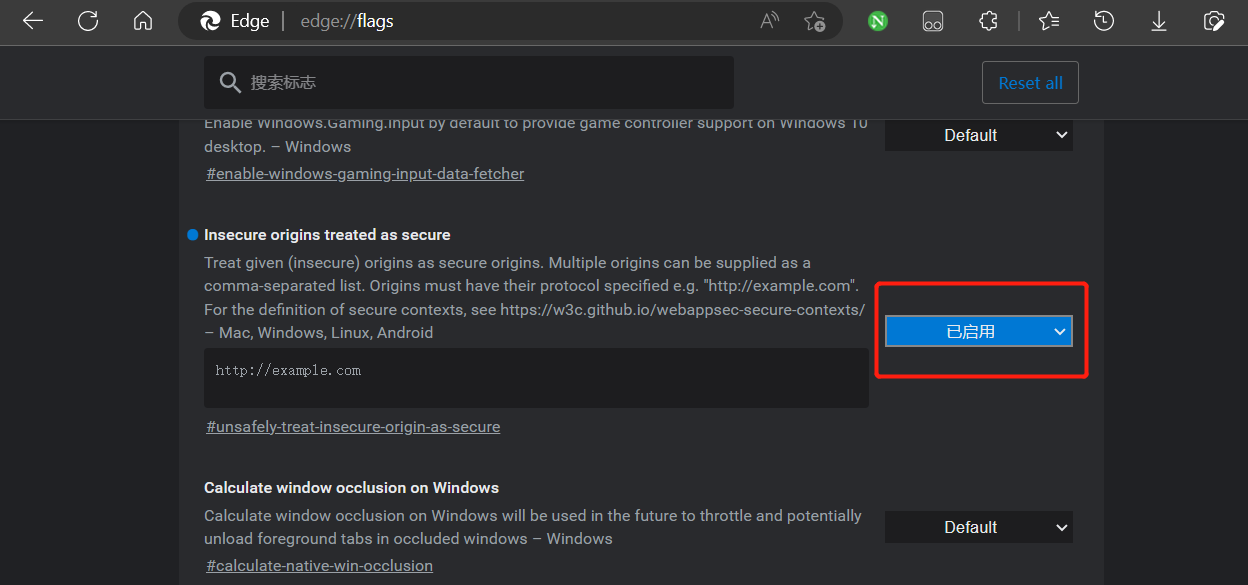Screen dimensions: 1248x585
Task: Go to the Home page icon
Action: coord(143,21)
